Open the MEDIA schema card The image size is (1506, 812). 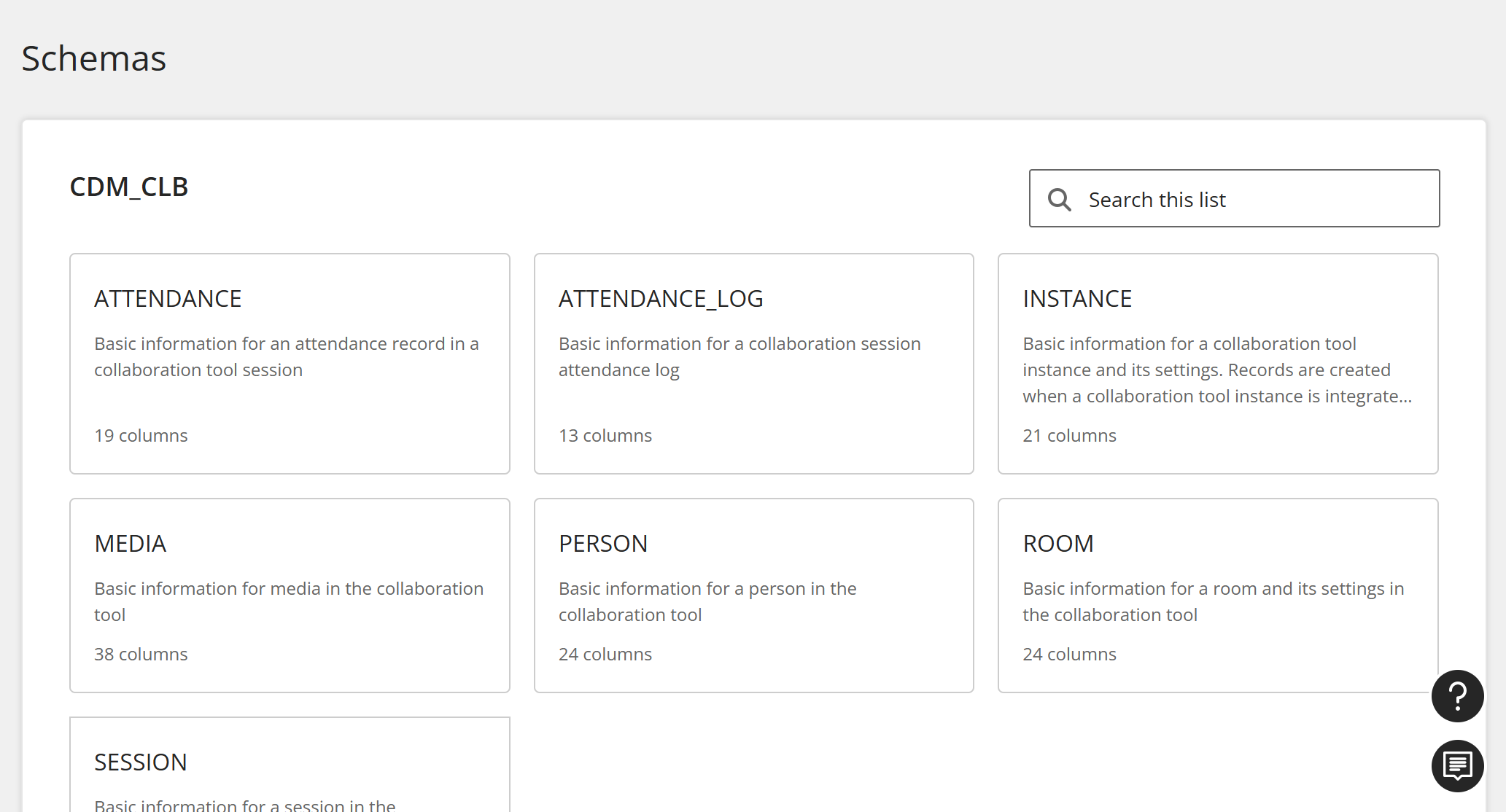pyautogui.click(x=290, y=596)
